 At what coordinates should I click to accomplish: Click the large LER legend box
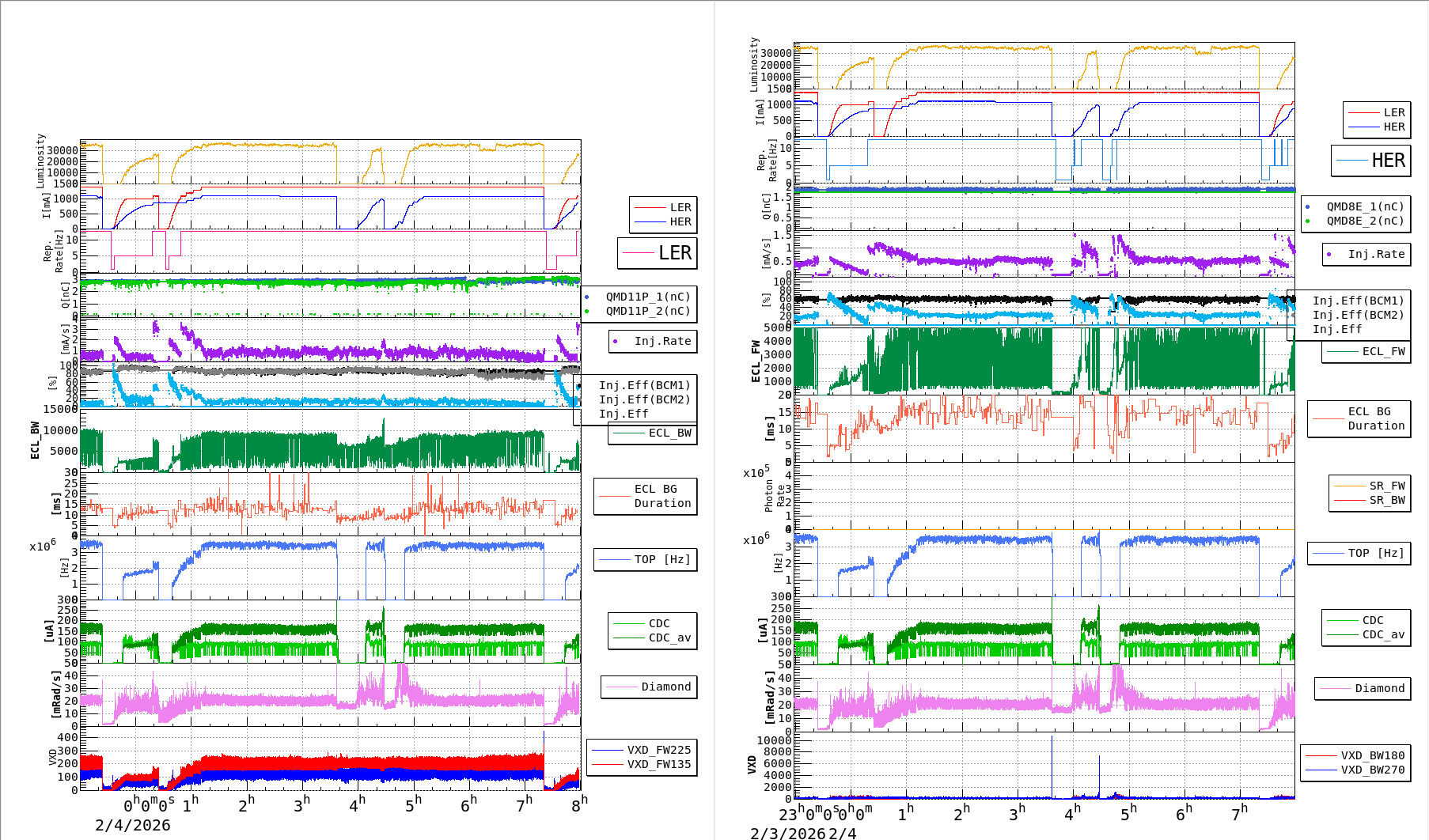[x=658, y=253]
